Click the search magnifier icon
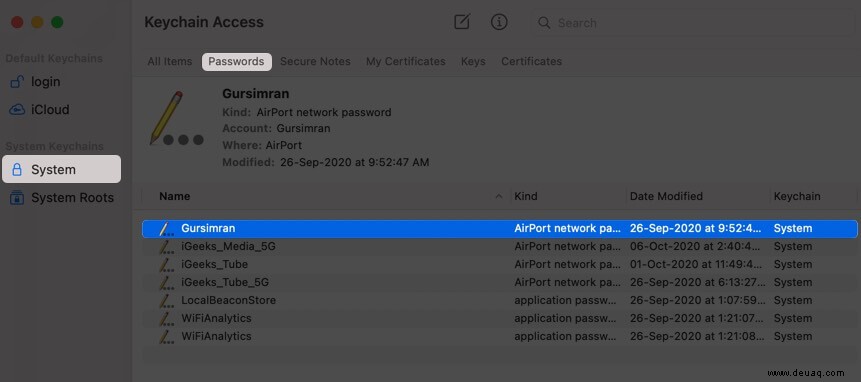The height and width of the screenshot is (382, 861). 544,23
